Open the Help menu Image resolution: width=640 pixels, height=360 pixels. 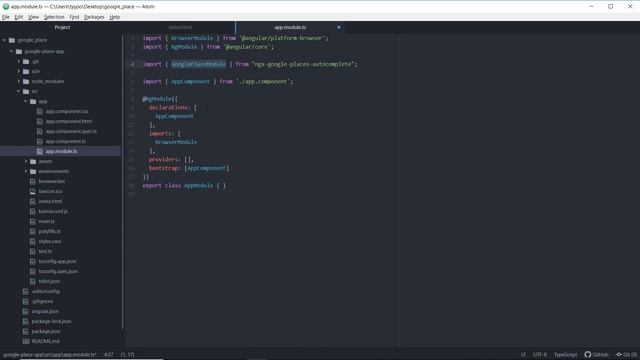click(115, 17)
